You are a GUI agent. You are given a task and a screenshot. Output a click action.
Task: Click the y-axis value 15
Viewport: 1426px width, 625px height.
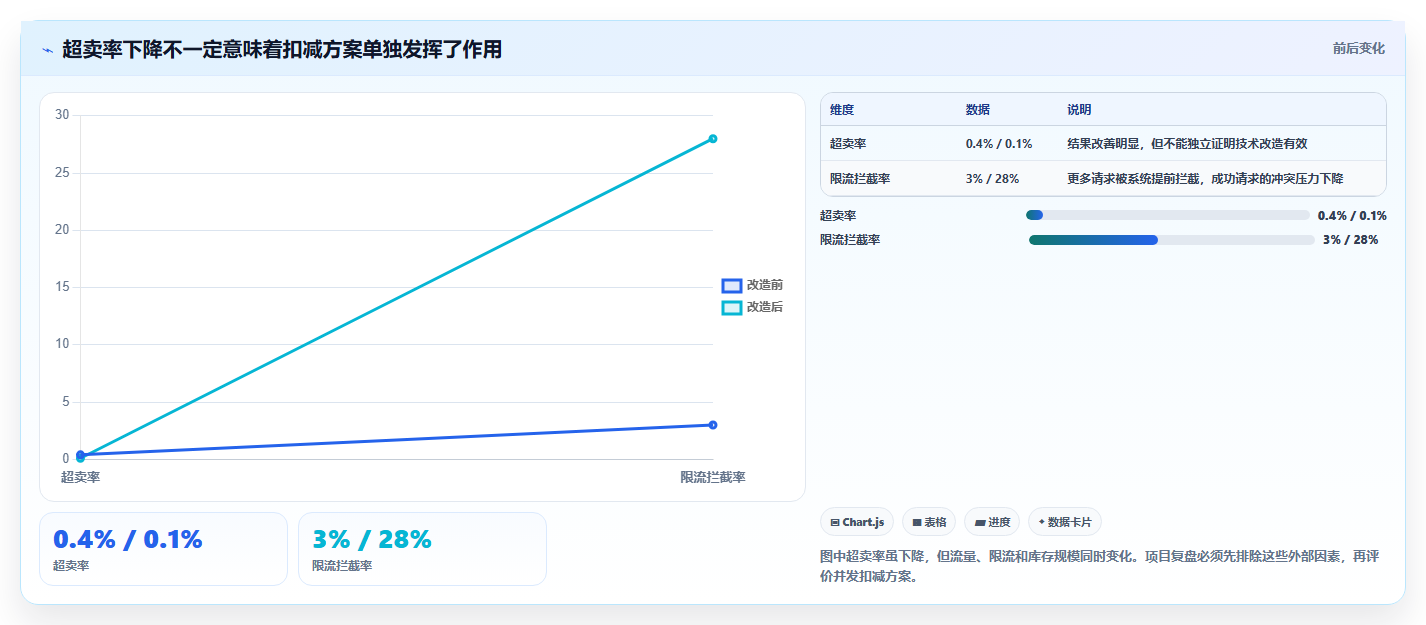point(62,287)
